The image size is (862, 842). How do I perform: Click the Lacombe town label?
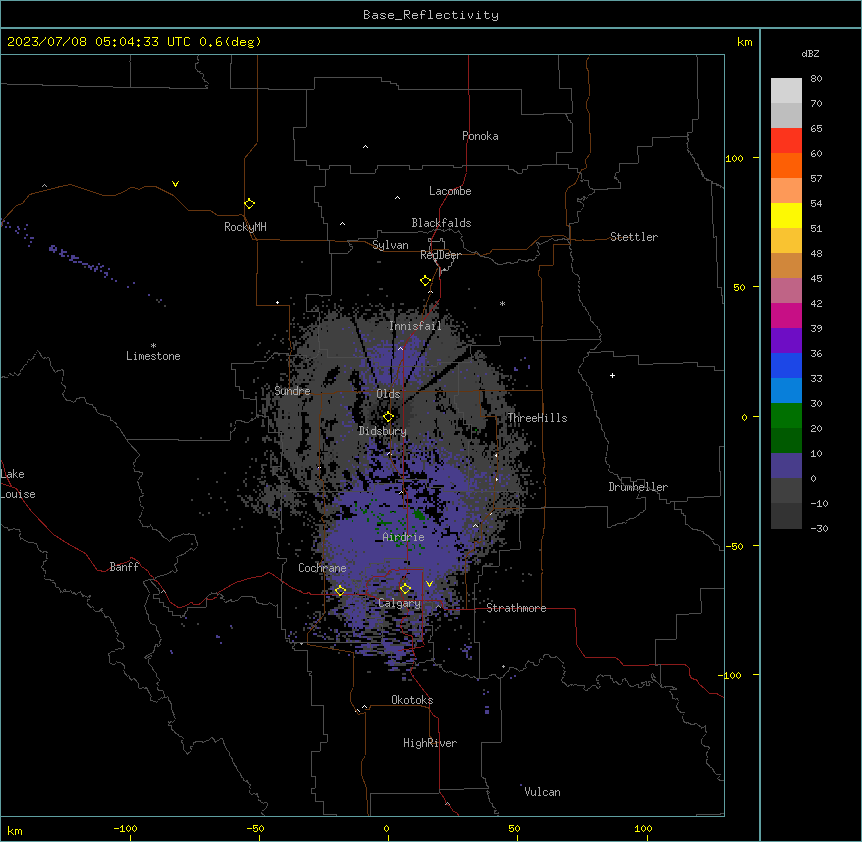450,191
